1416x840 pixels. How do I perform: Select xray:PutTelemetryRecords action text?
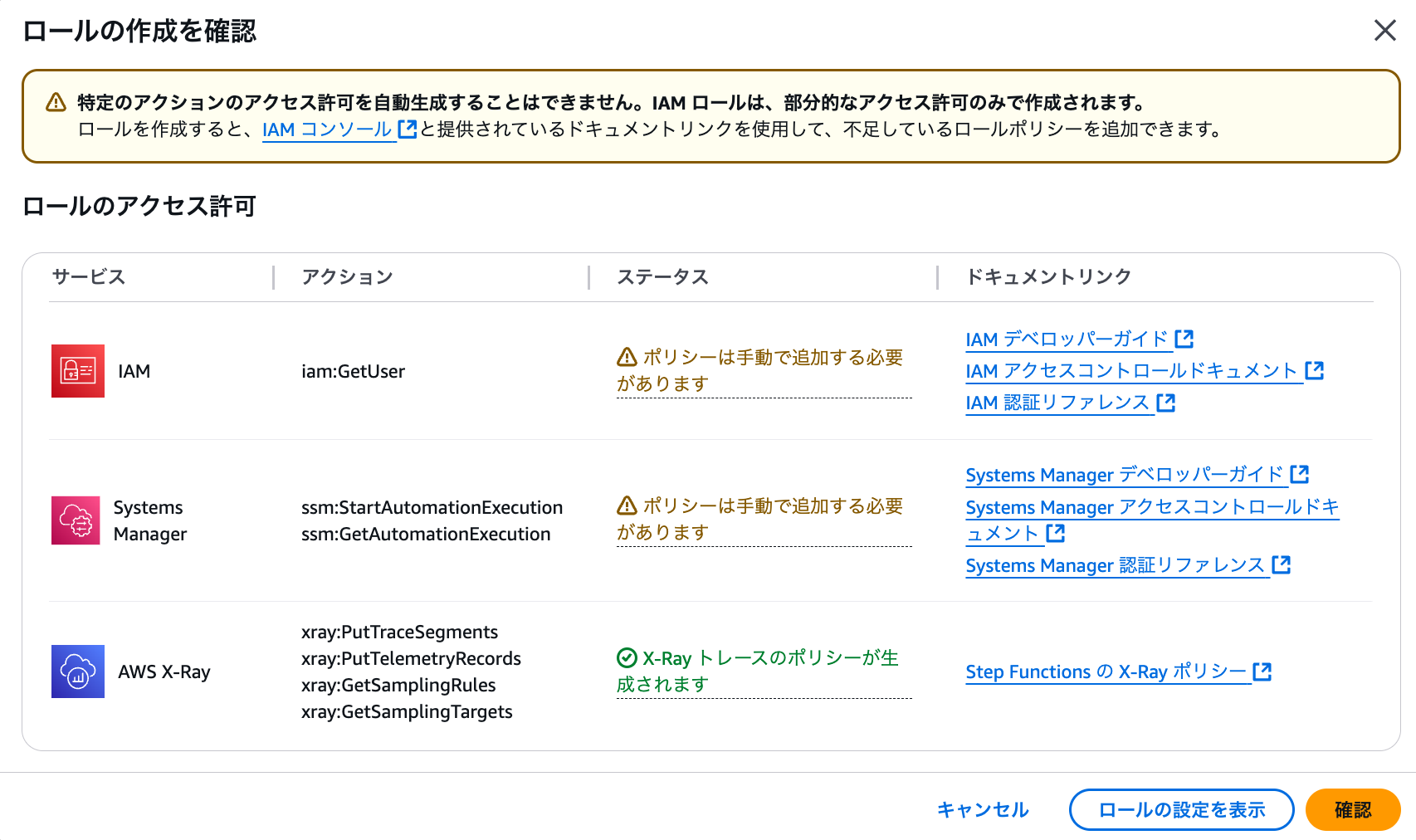(411, 658)
